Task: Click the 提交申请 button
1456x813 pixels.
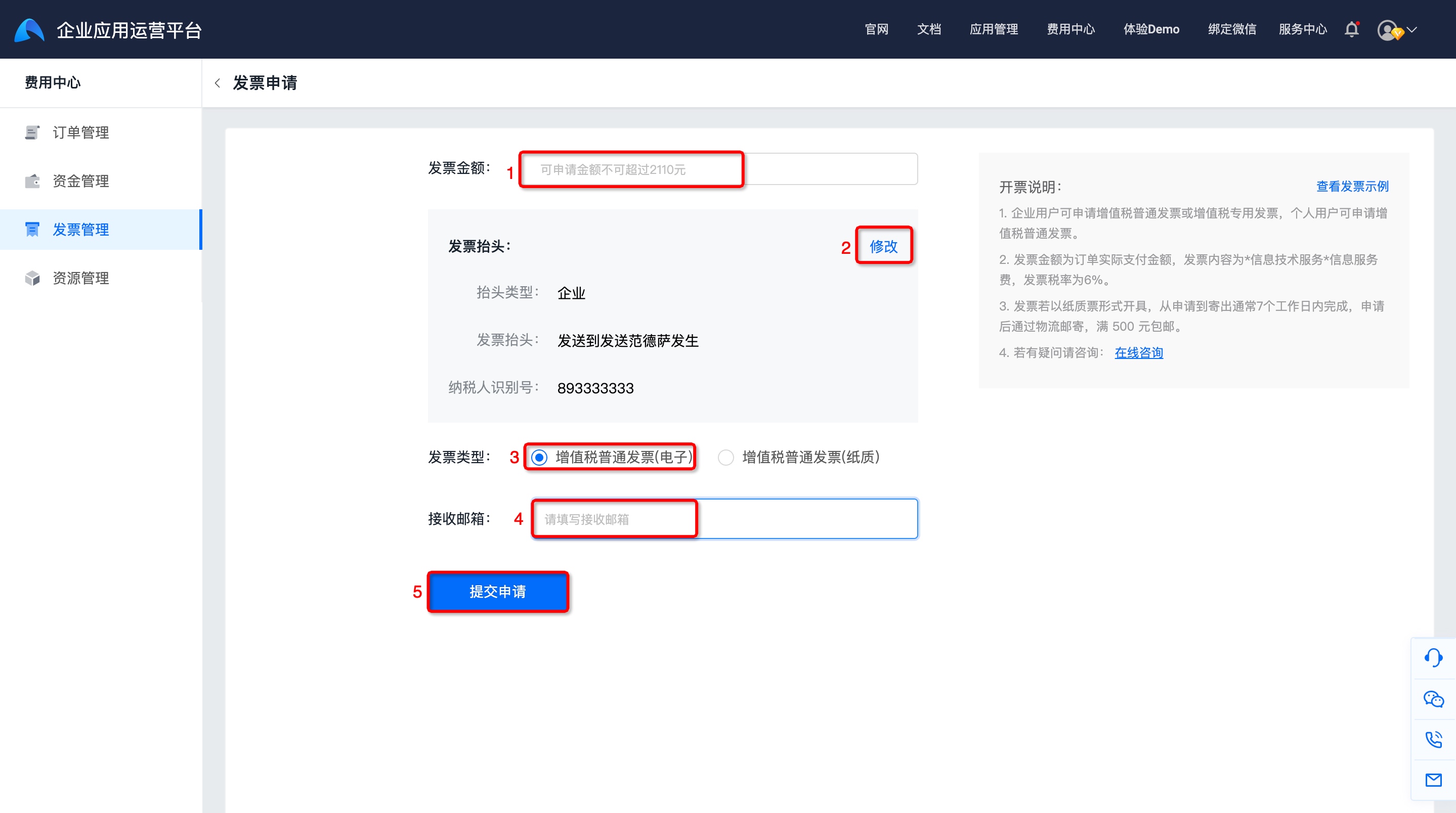Action: [x=497, y=592]
